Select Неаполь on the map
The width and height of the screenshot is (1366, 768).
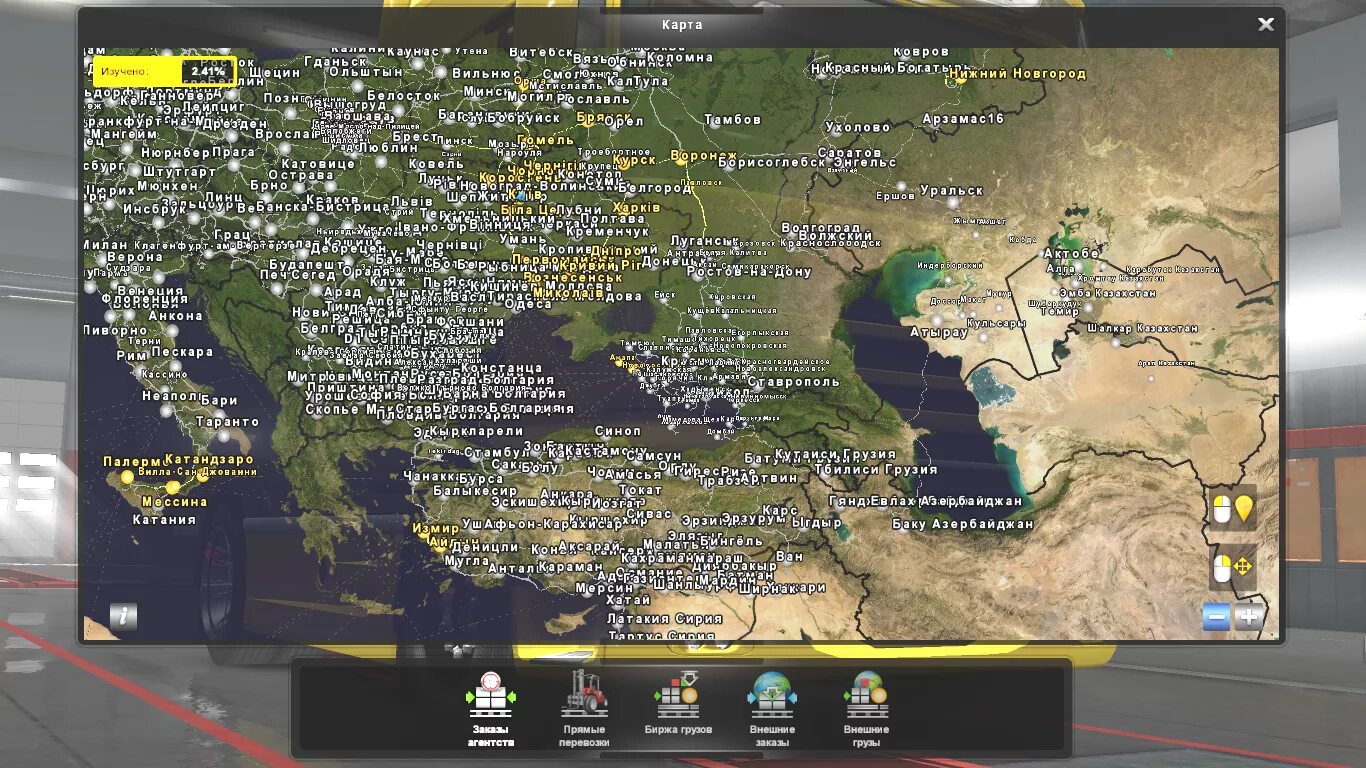click(x=170, y=395)
